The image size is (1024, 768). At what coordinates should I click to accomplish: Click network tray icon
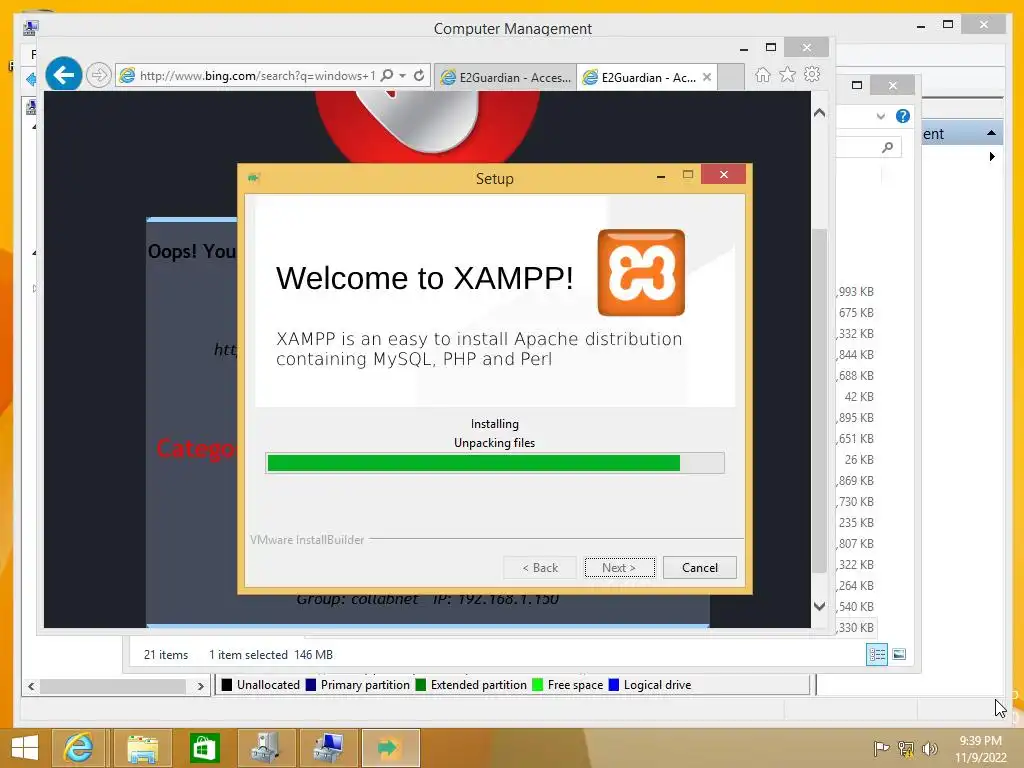point(906,749)
